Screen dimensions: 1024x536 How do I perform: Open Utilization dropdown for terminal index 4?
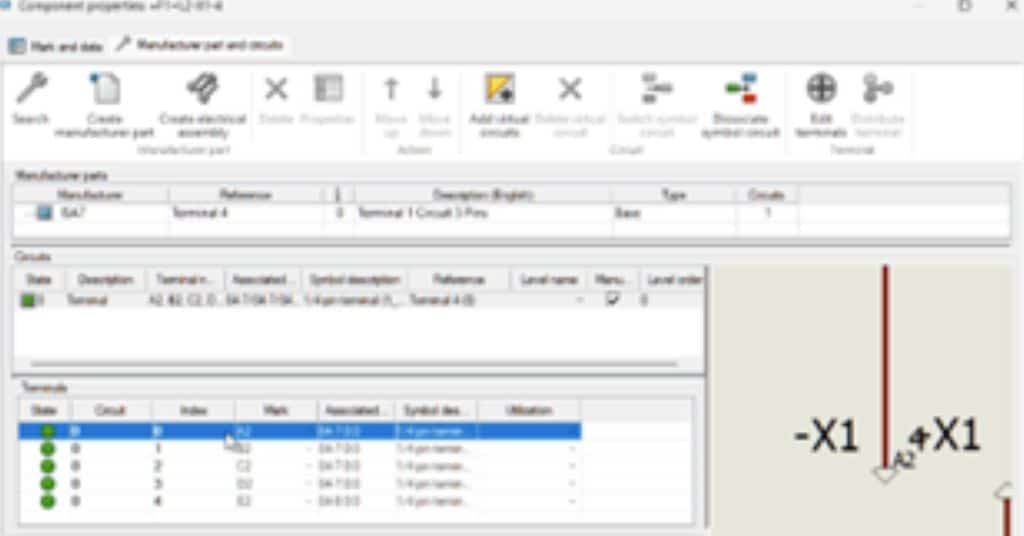572,501
